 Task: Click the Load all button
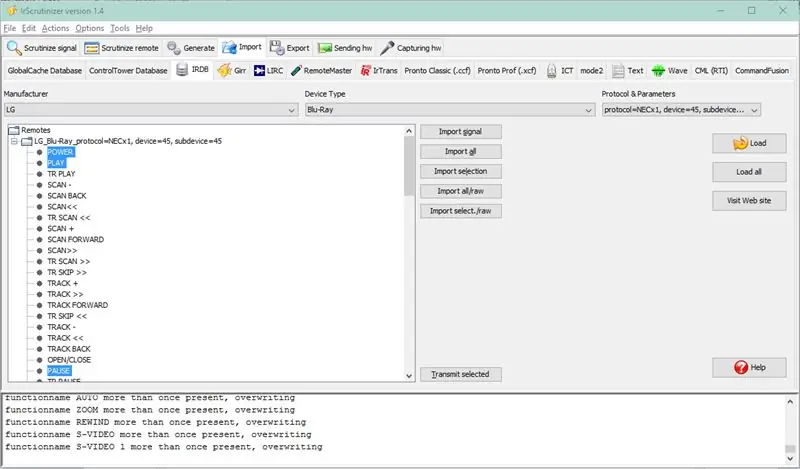pyautogui.click(x=749, y=172)
